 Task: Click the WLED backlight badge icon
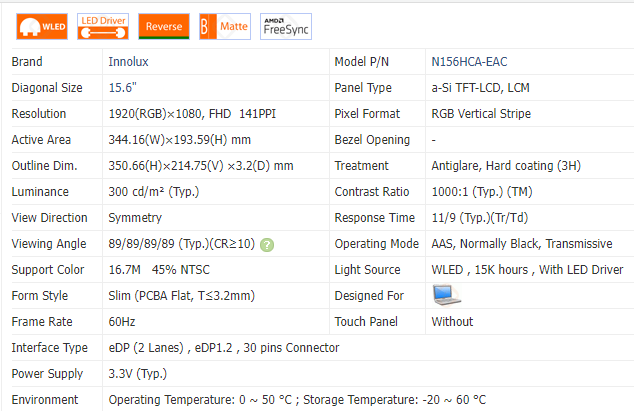coord(42,27)
